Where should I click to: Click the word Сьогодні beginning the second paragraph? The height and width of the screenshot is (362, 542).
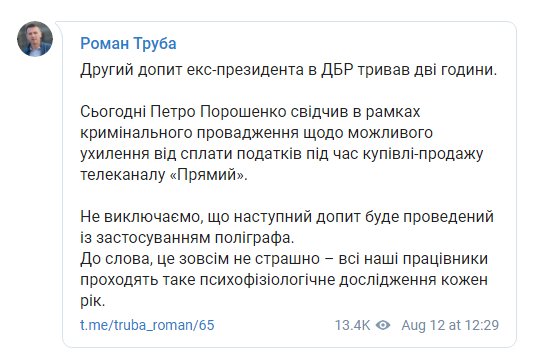(113, 112)
